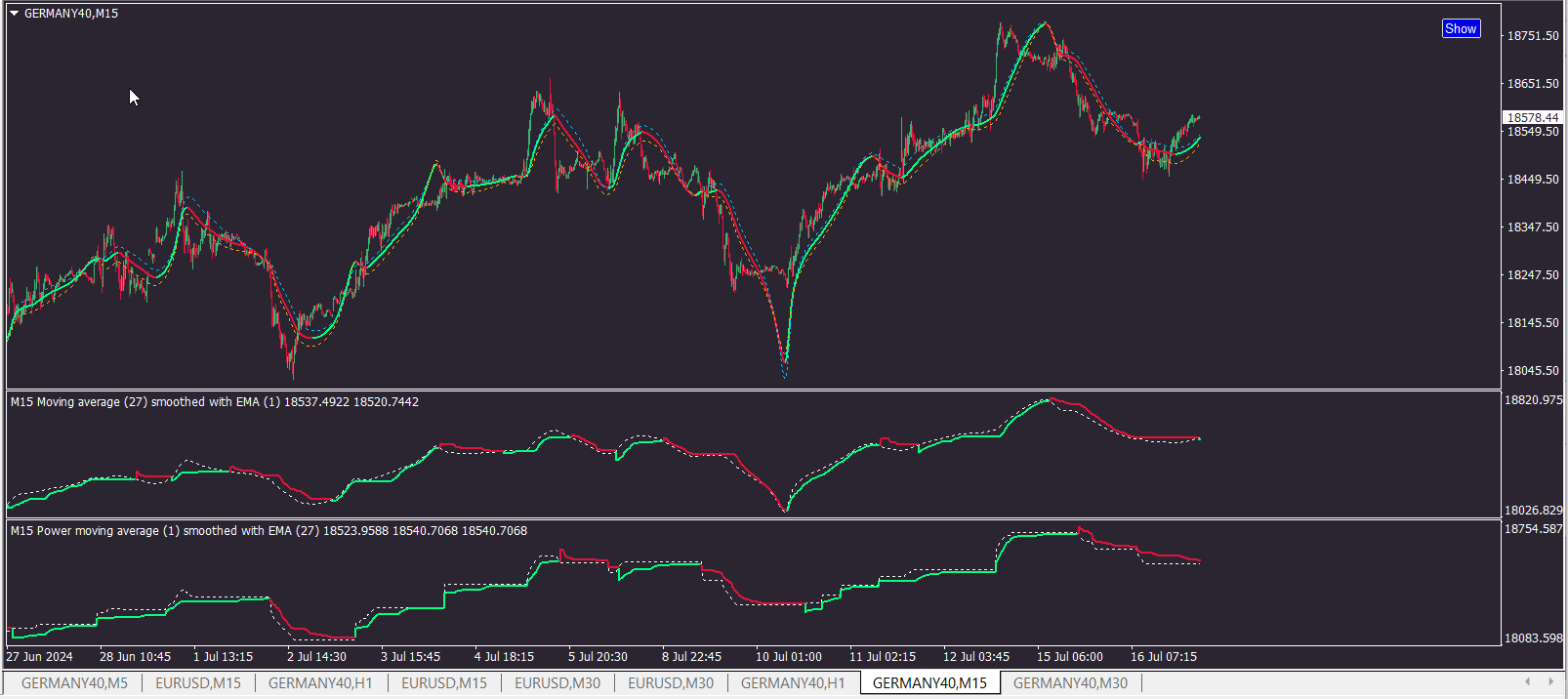Image resolution: width=1568 pixels, height=699 pixels.
Task: Click the 18083.598 indicator scale value
Action: tap(1534, 638)
